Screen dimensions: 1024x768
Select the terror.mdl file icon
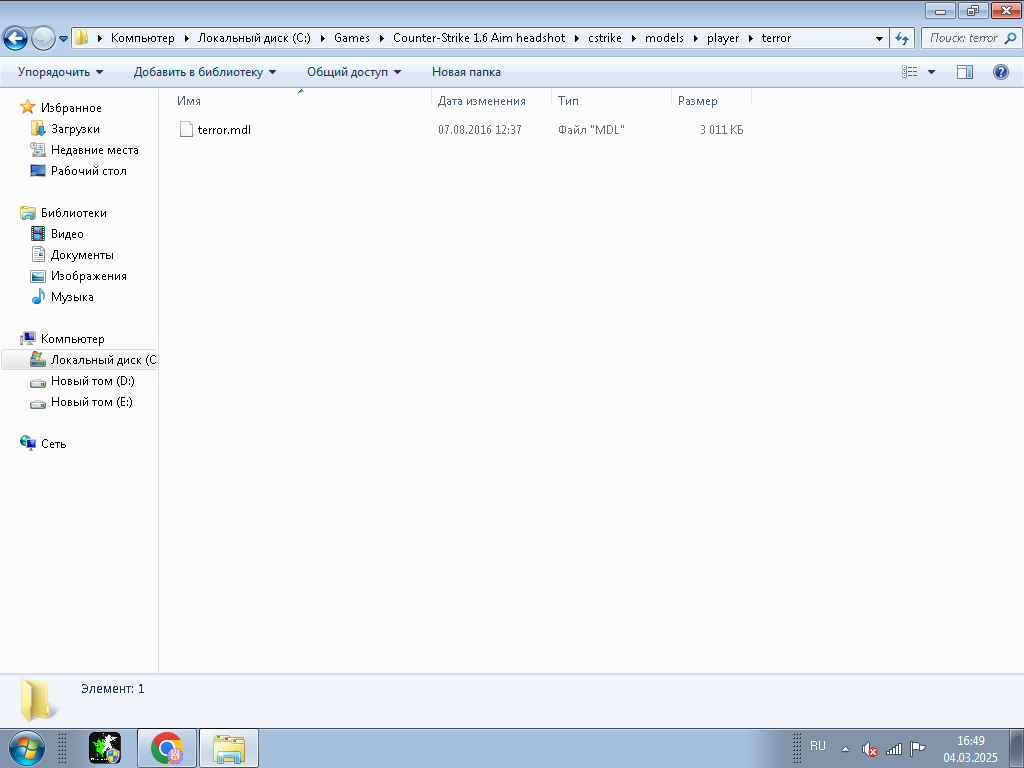tap(186, 129)
